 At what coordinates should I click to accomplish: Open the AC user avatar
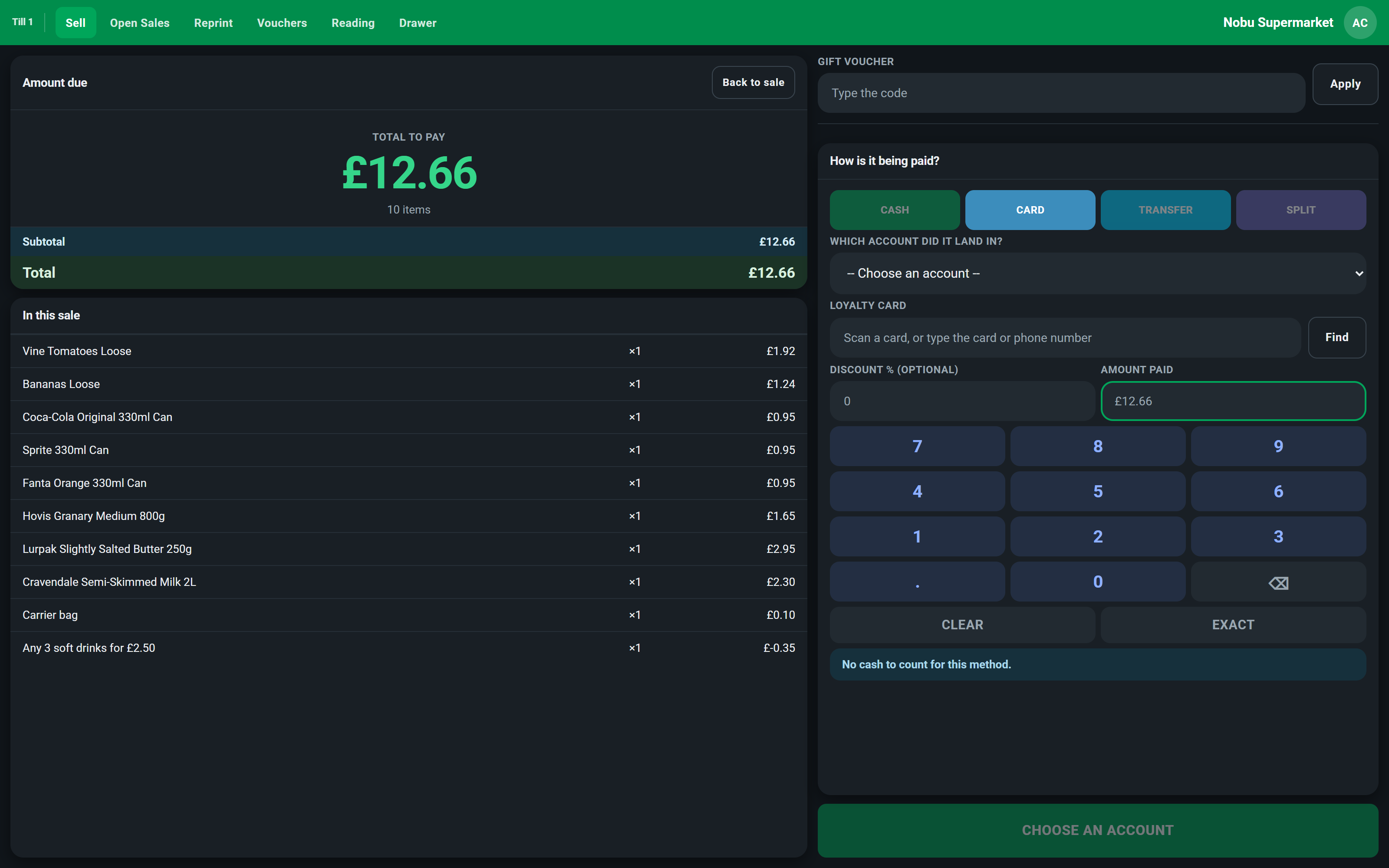[x=1359, y=23]
